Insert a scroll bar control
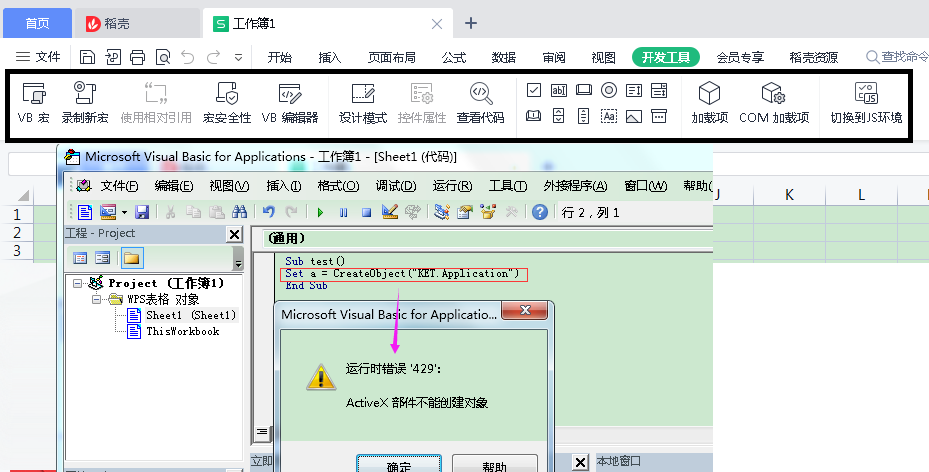The width and height of the screenshot is (929, 472). (x=584, y=115)
